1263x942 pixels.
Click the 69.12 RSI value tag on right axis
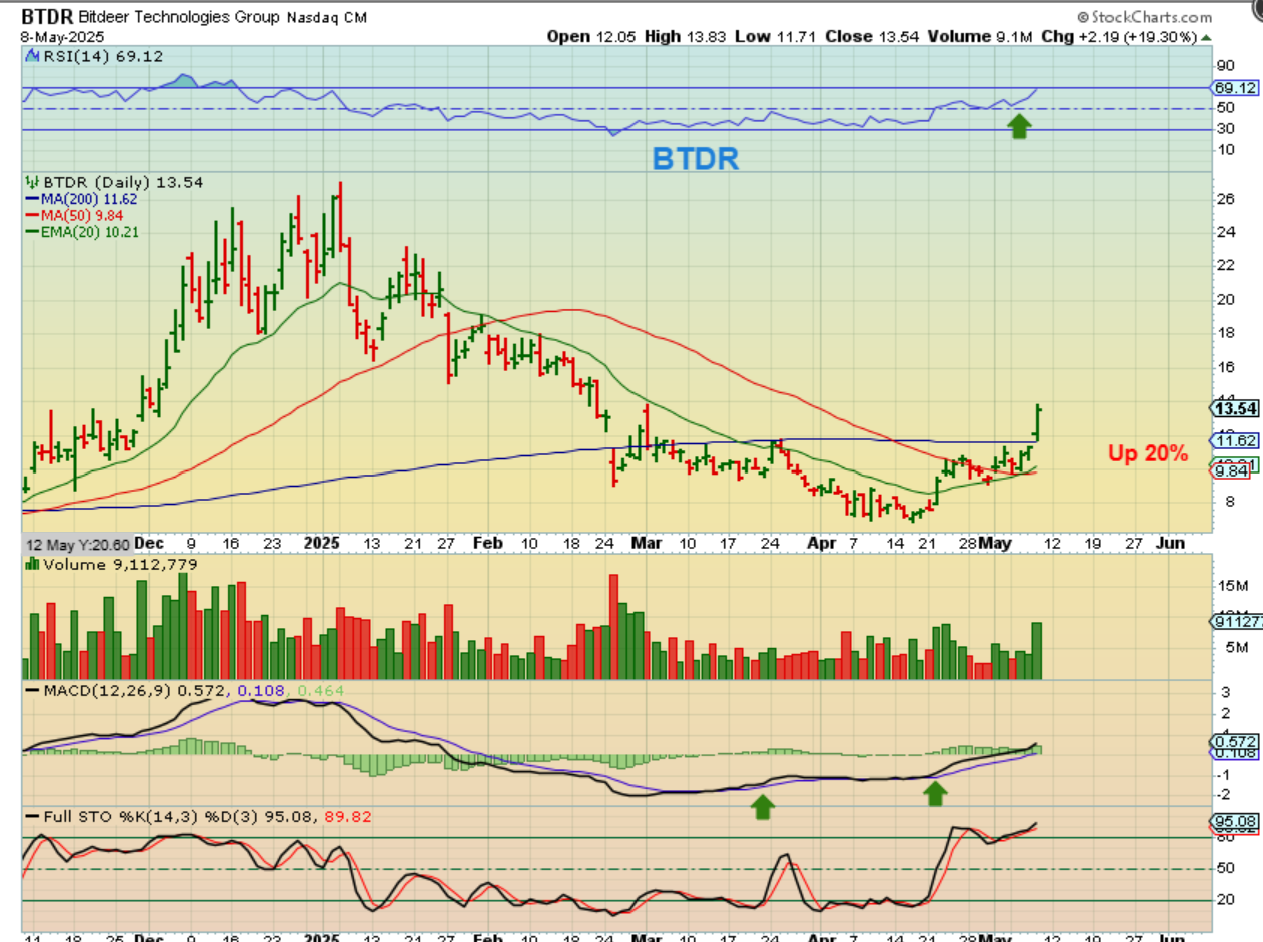coord(1234,88)
